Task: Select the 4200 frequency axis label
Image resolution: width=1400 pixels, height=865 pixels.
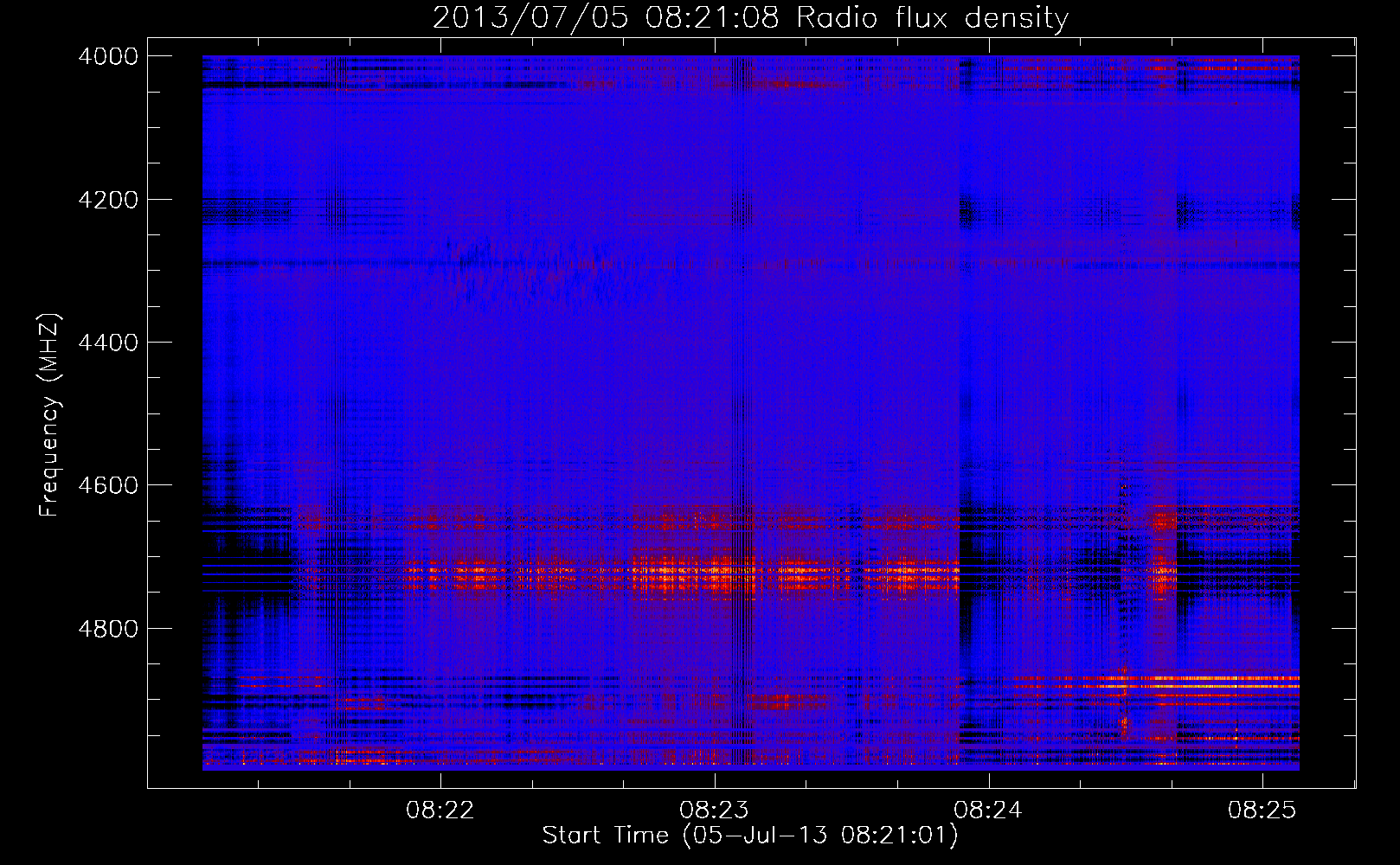Action: pyautogui.click(x=108, y=200)
